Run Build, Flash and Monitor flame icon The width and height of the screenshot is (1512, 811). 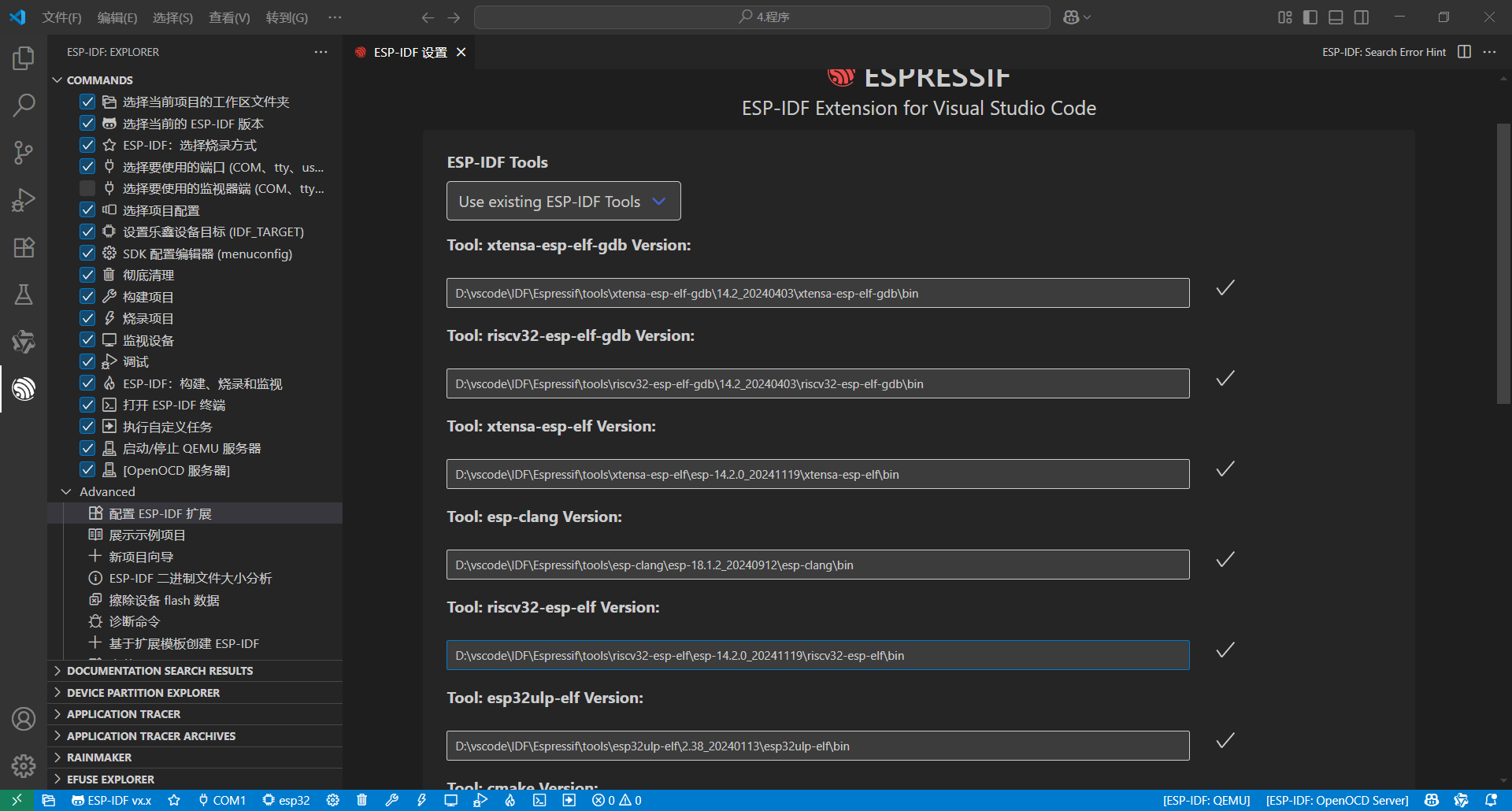tap(510, 800)
